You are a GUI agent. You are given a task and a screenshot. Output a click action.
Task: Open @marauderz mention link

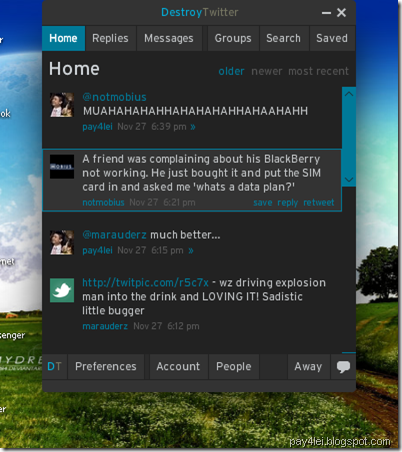tap(114, 235)
